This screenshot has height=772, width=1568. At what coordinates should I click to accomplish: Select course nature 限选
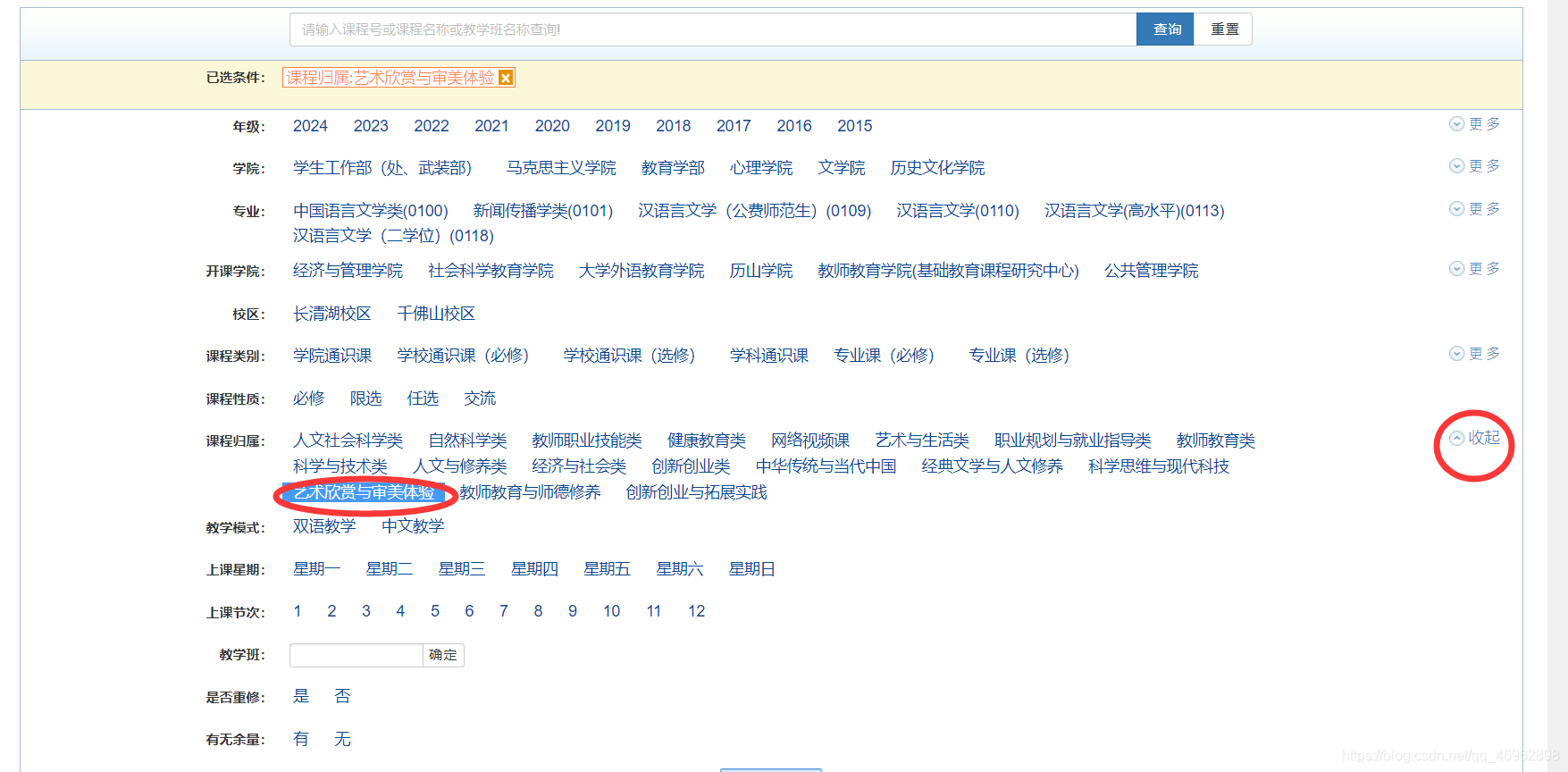[x=365, y=399]
